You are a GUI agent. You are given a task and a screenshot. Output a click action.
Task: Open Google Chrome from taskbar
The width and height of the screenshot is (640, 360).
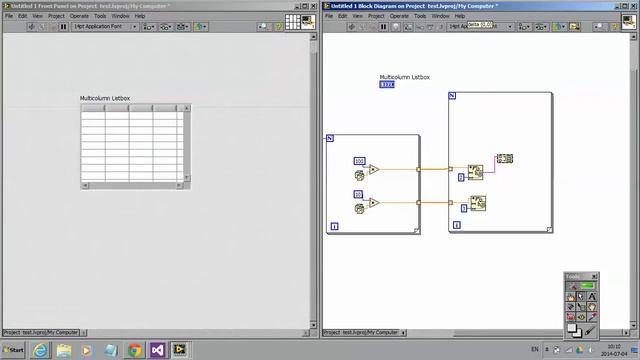tap(135, 350)
